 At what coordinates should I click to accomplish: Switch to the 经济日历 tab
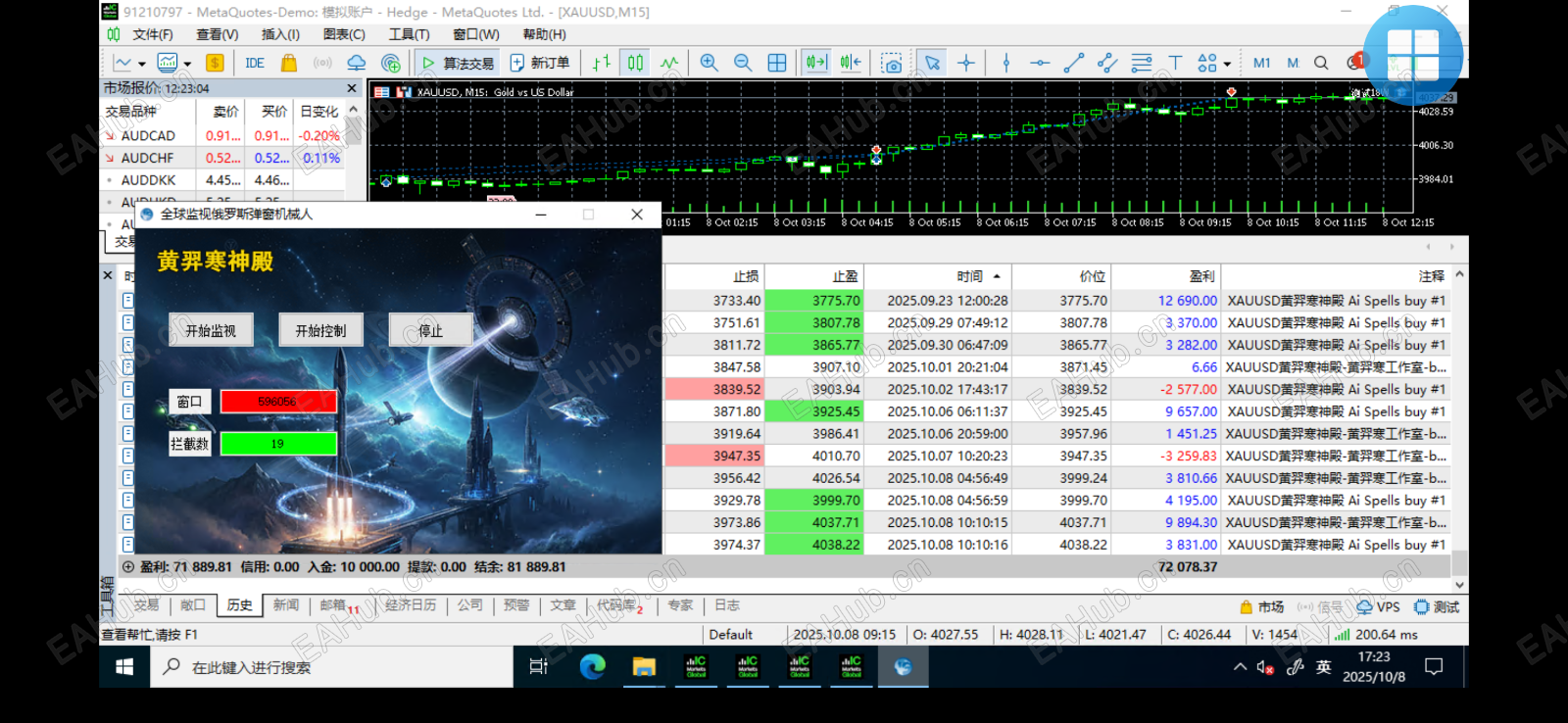pos(411,605)
